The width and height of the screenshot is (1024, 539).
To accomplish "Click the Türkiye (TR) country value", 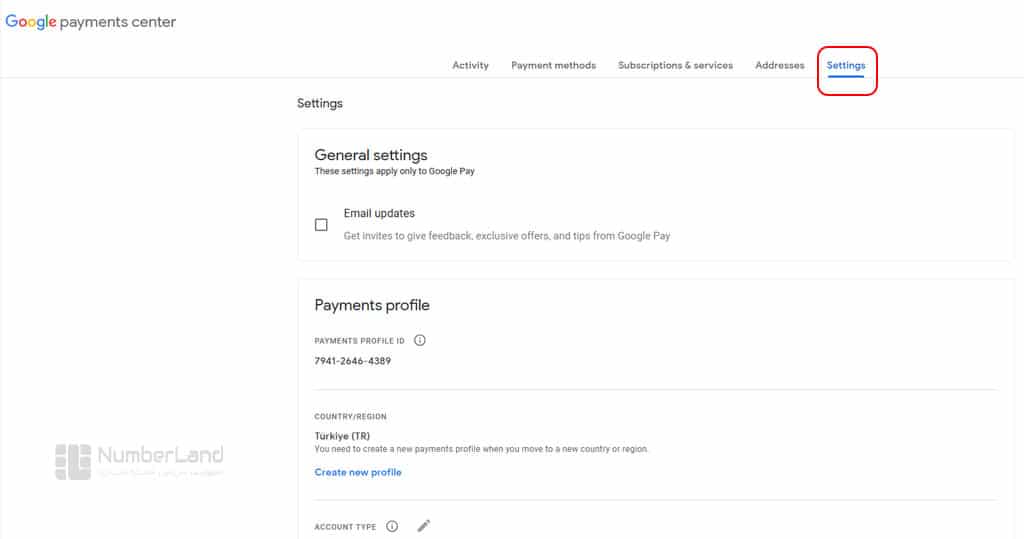I will (342, 436).
